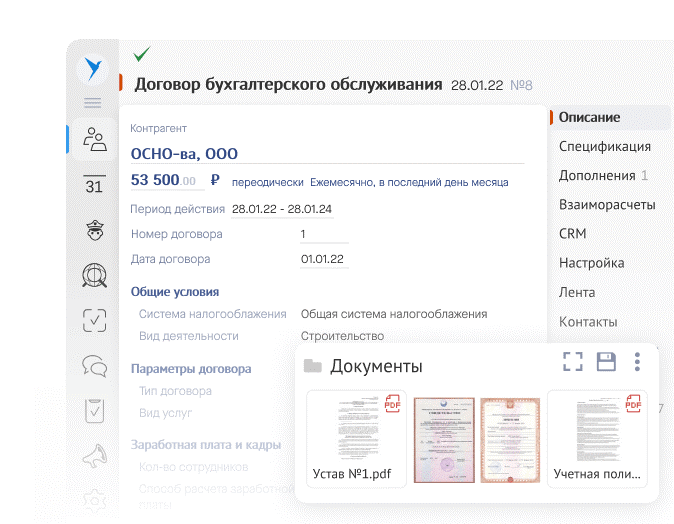Image resolution: width=674 pixels, height=524 pixels.
Task: Click value Общая система налогообложения
Action: point(394,314)
